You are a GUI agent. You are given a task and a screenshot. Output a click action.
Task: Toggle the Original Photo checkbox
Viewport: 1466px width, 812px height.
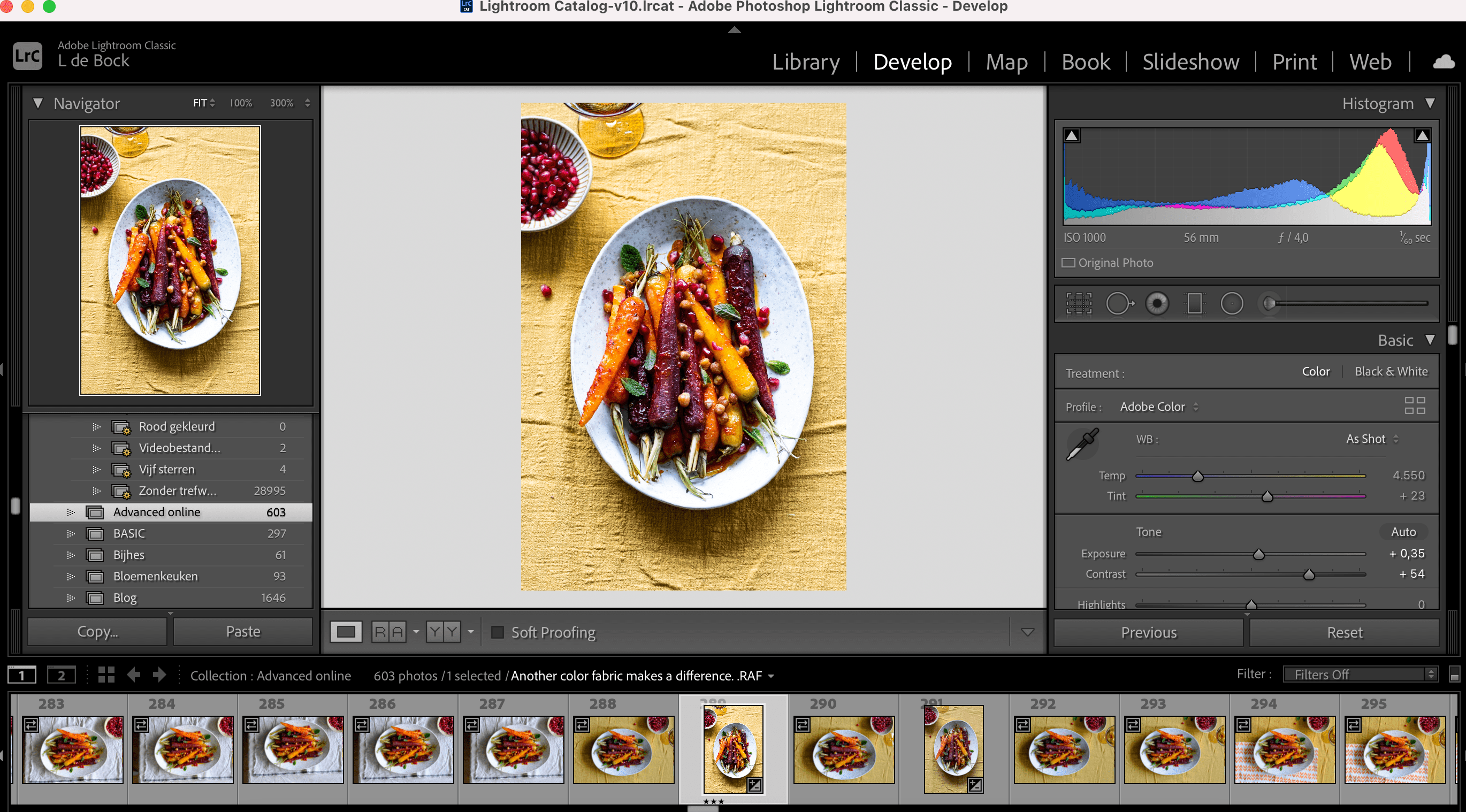[x=1068, y=263]
